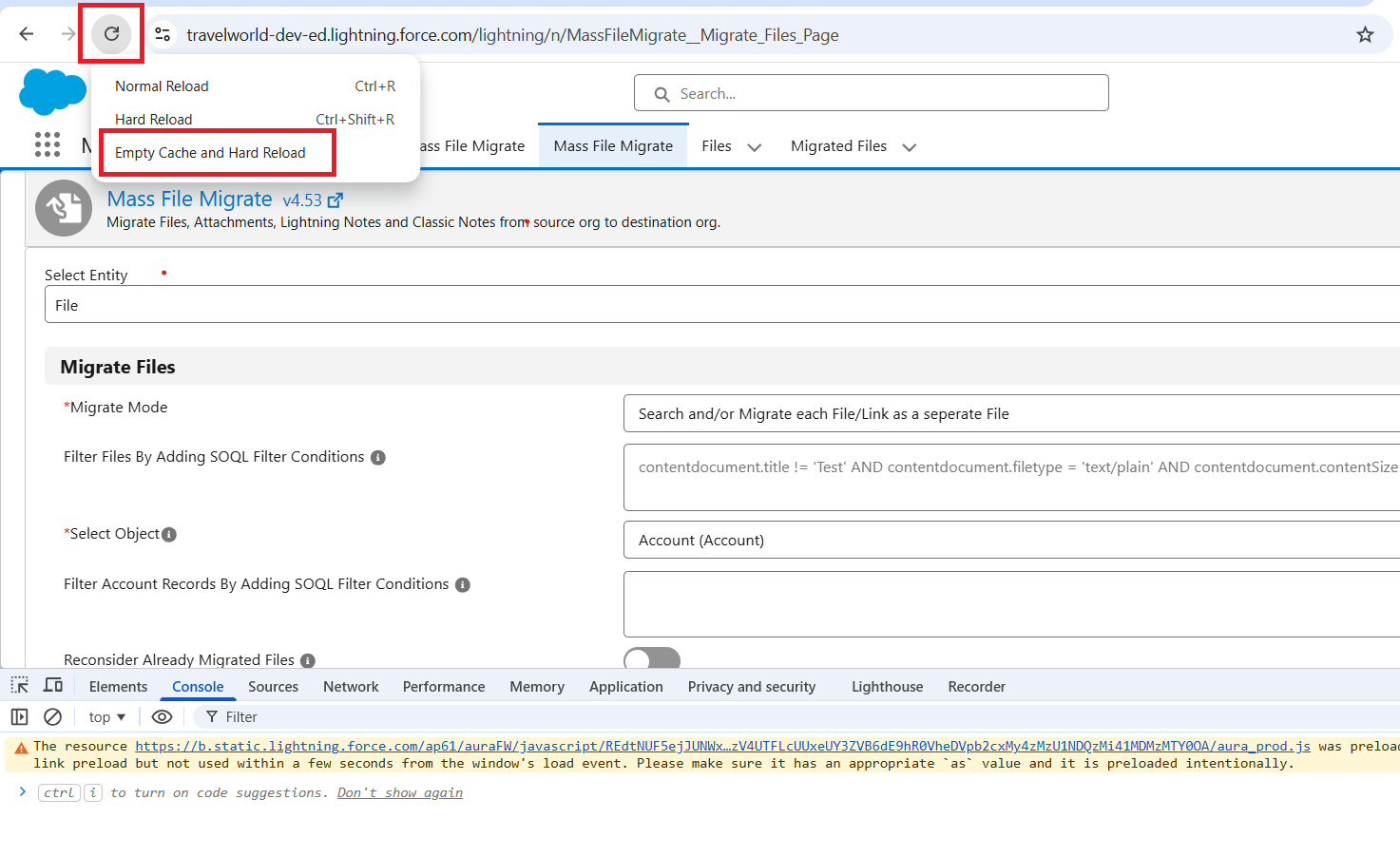Screen dimensions: 1400x856
Task: Click the Don't show again link
Action: coord(400,792)
